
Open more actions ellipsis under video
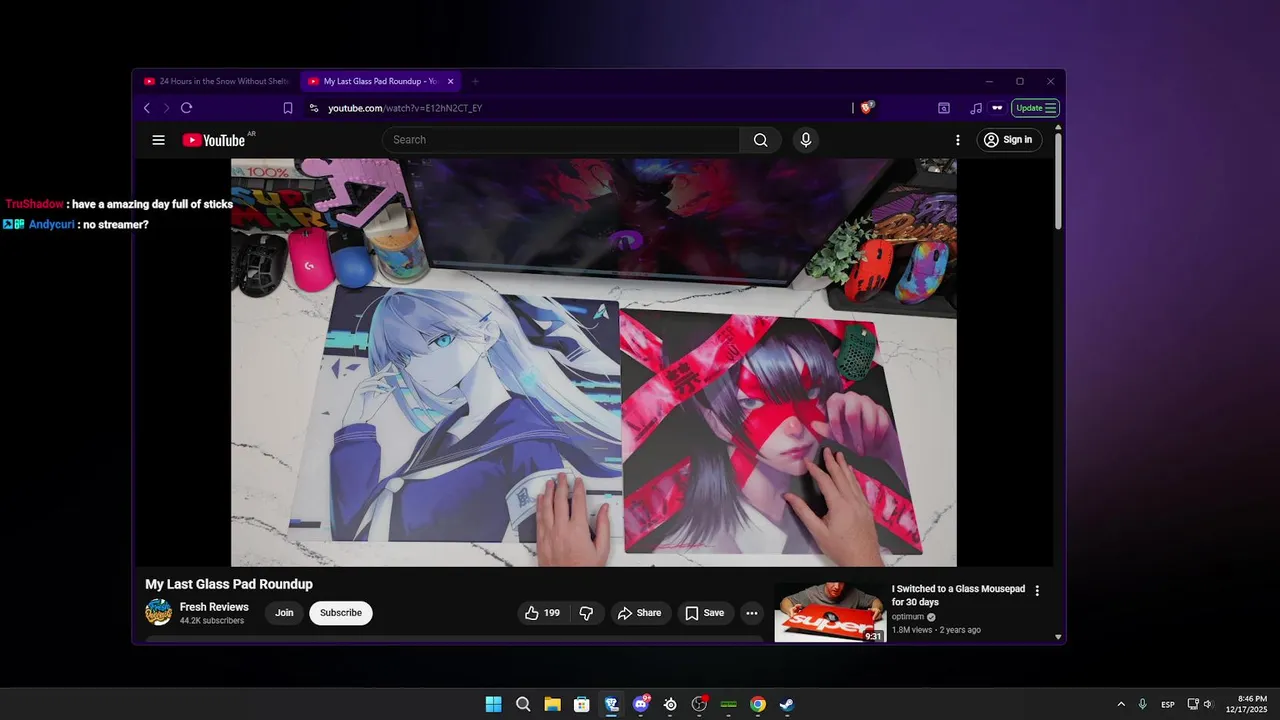click(x=752, y=613)
